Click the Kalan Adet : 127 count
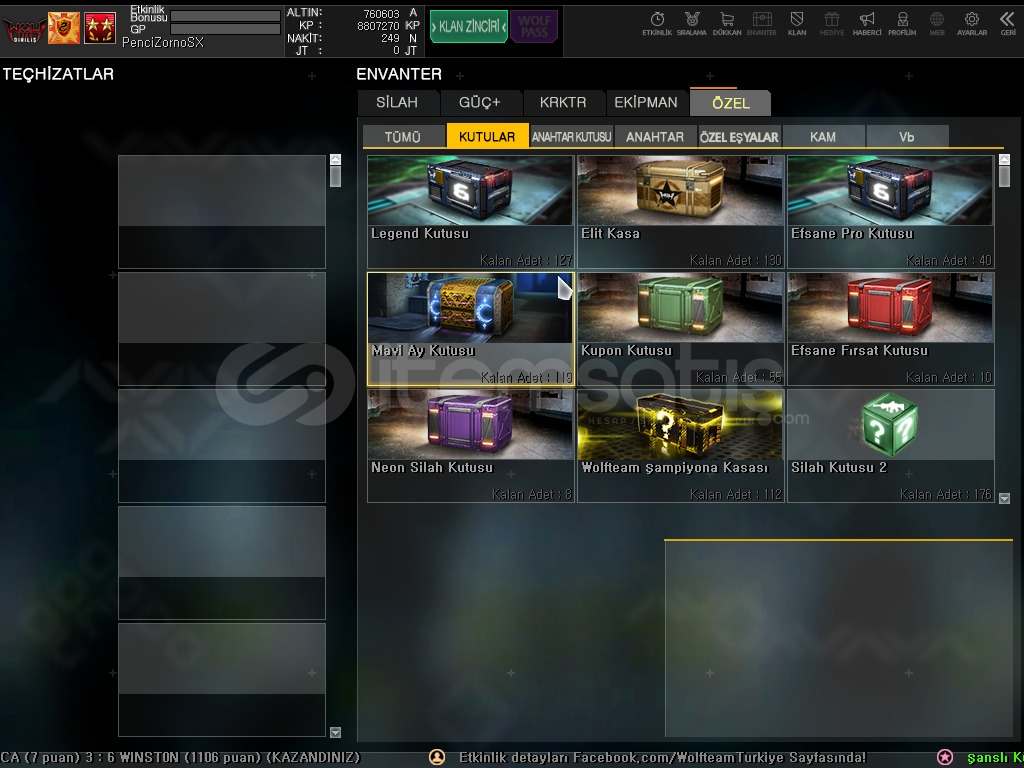 point(526,261)
